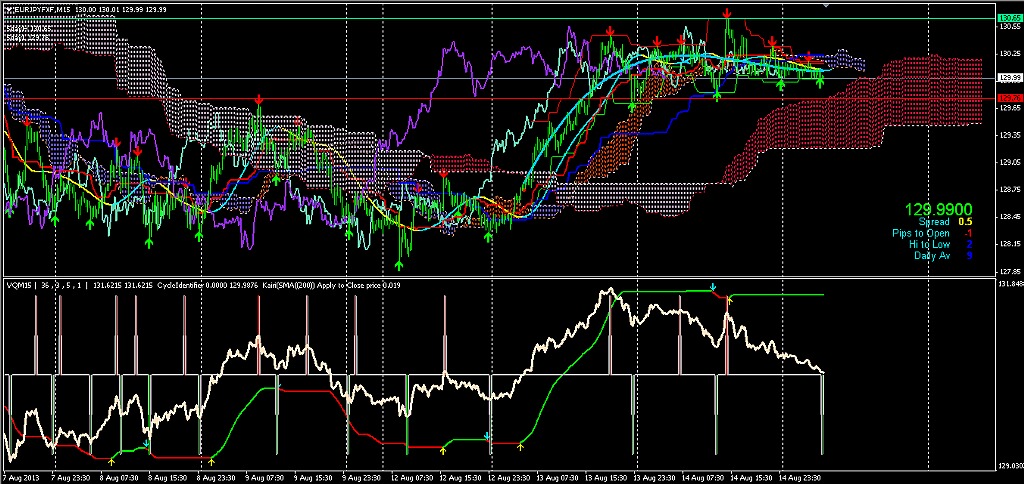Click the 129.99 current price axis tag

coord(1008,77)
